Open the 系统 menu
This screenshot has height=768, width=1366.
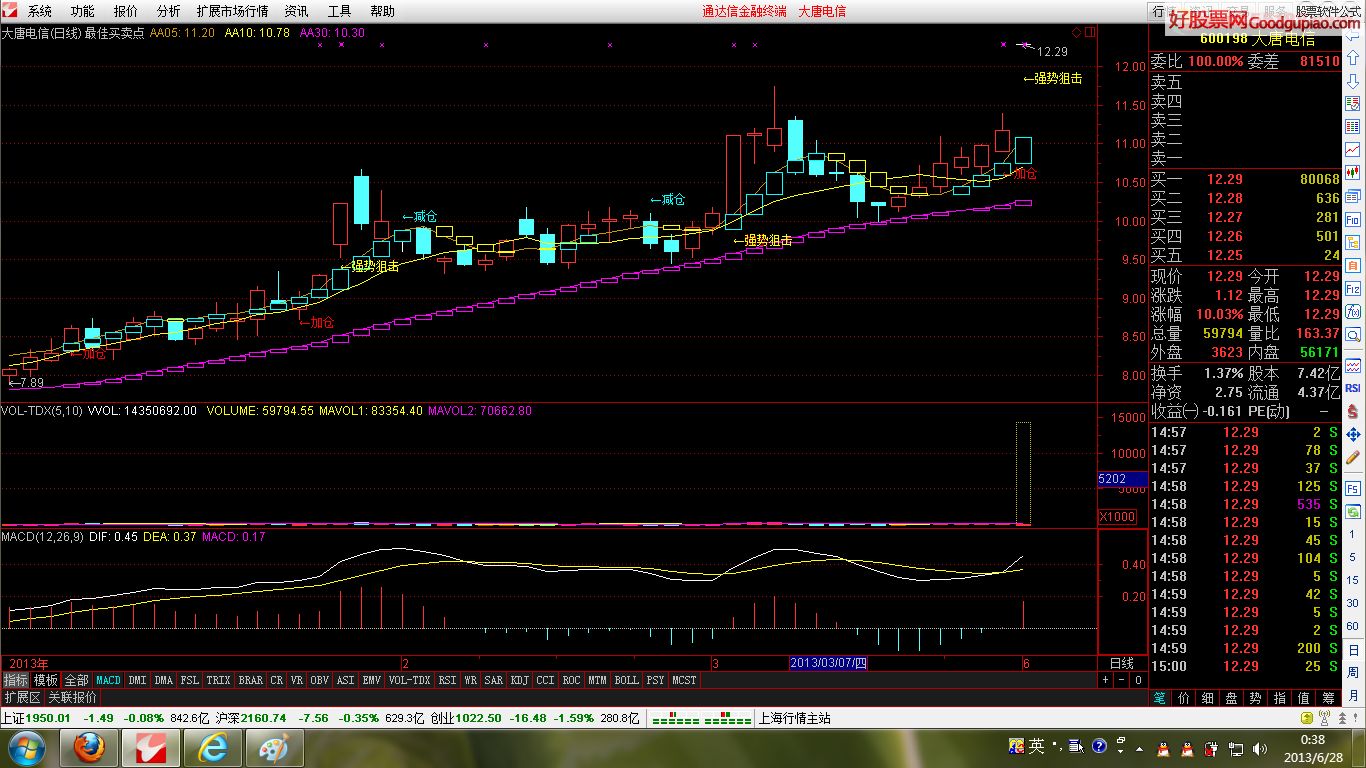point(40,11)
